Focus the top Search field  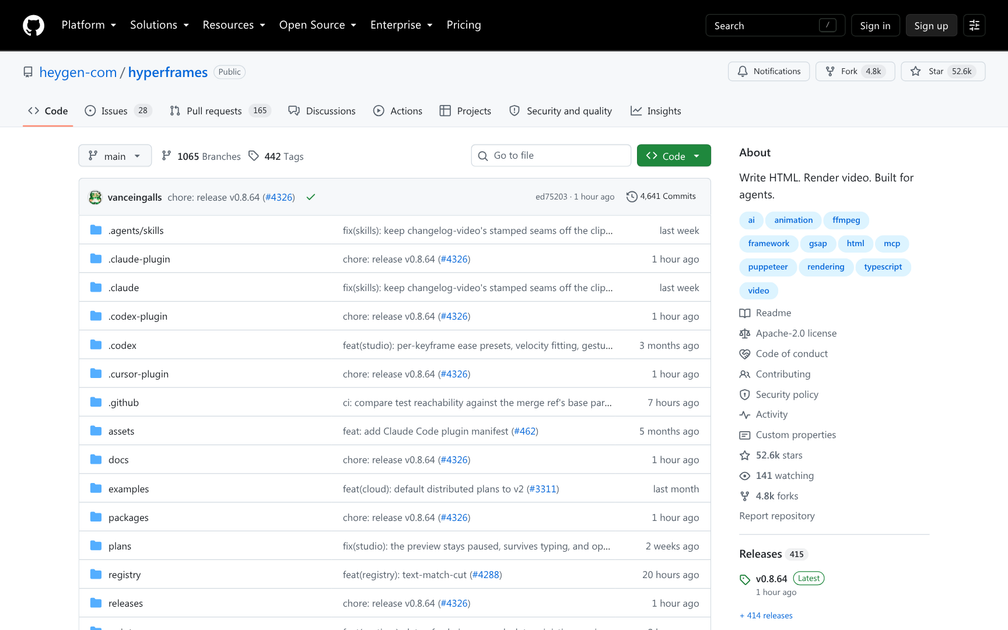775,25
